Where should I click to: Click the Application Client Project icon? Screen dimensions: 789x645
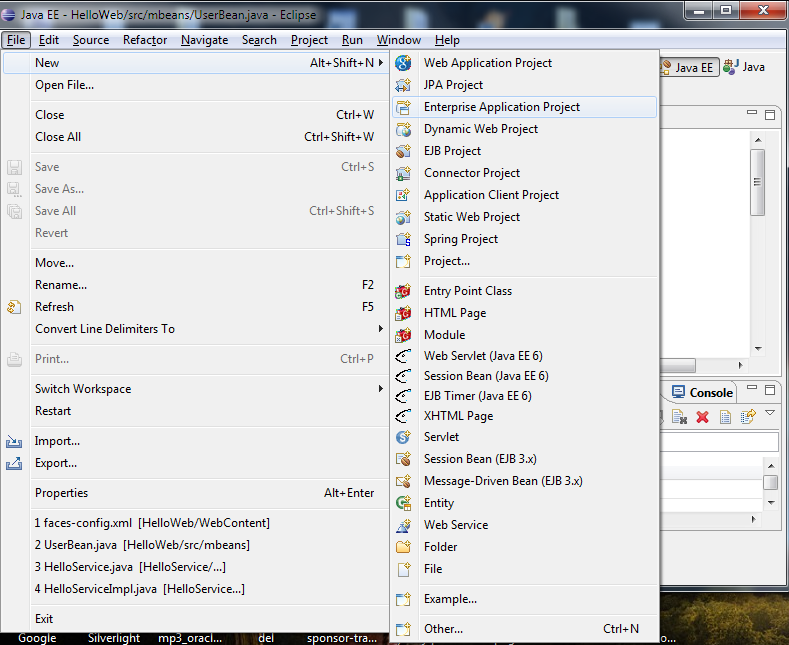tap(403, 195)
